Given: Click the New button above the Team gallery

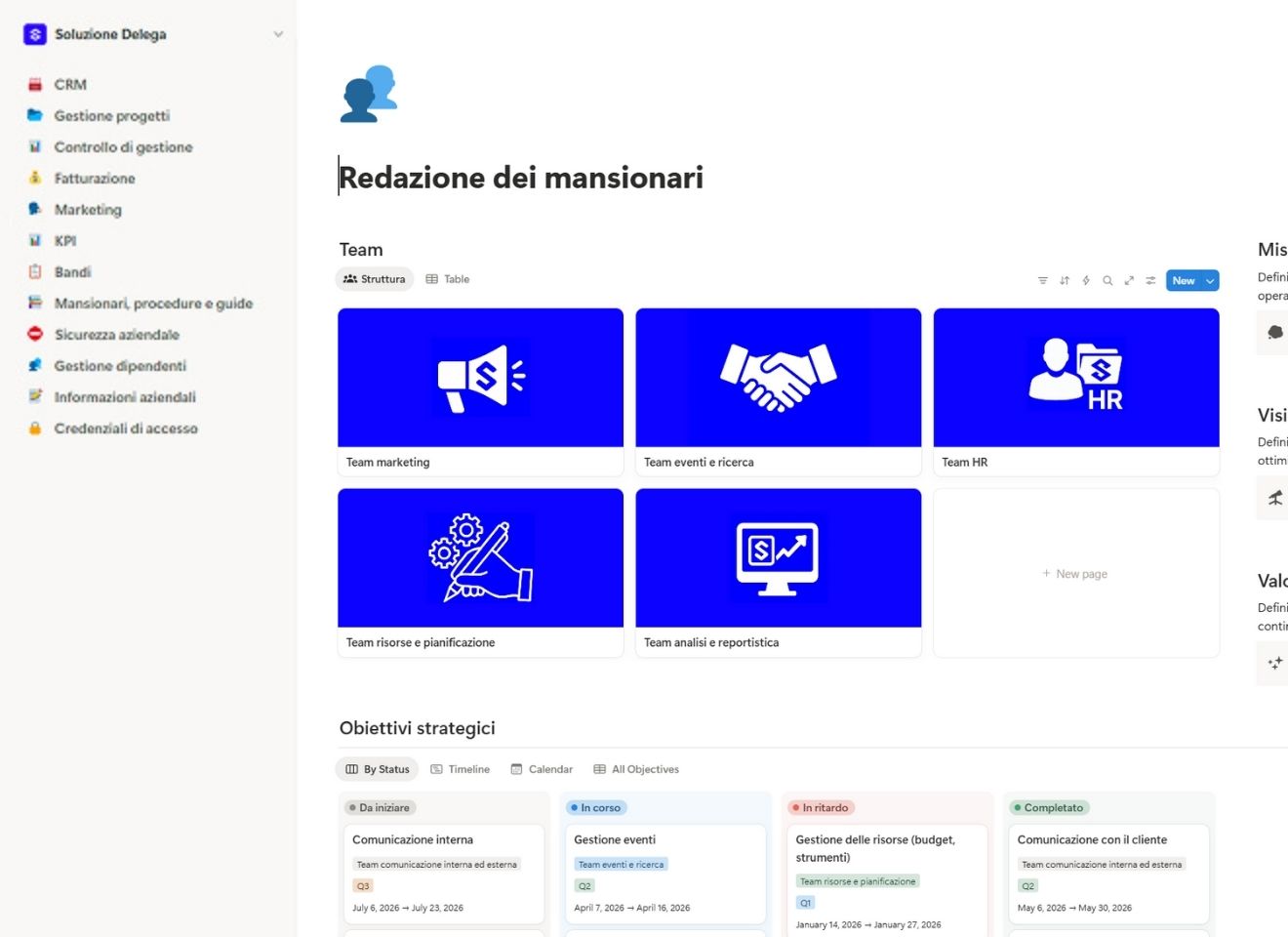Looking at the screenshot, I should pyautogui.click(x=1184, y=280).
